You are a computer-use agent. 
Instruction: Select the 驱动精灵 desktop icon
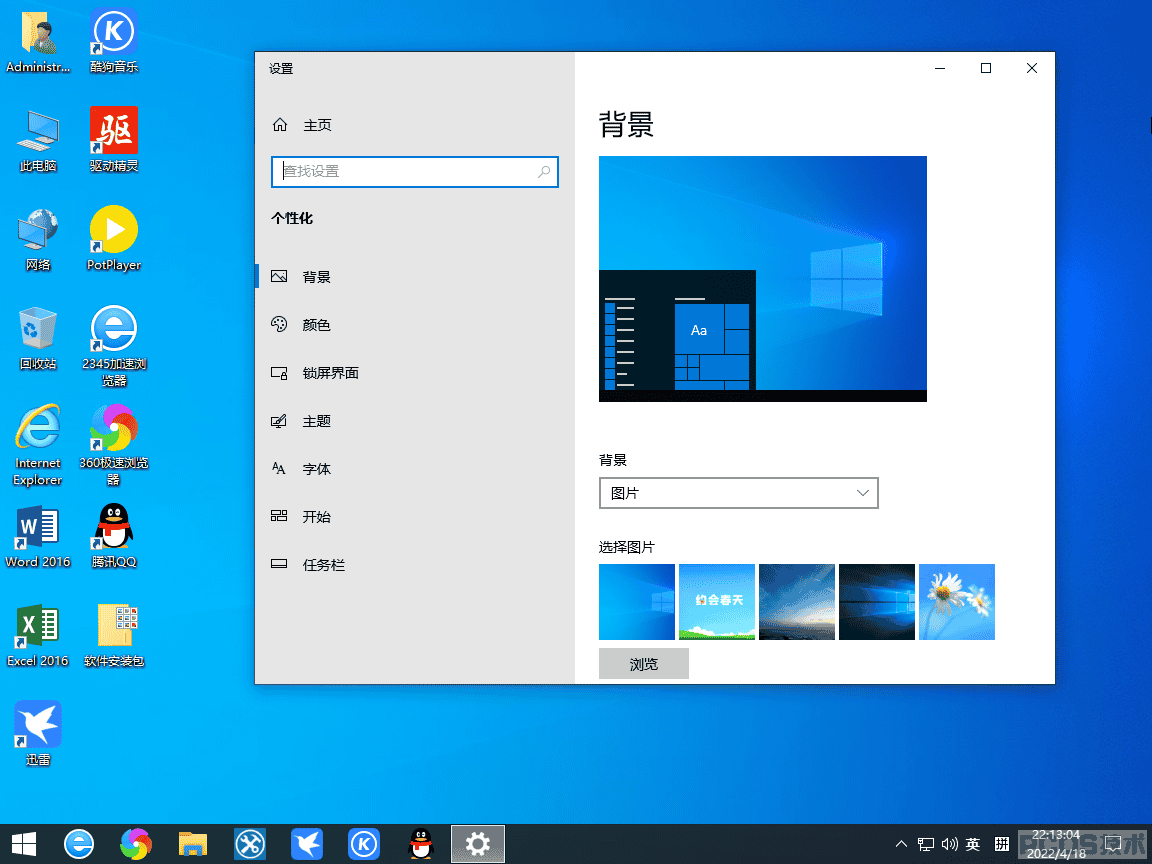pos(114,140)
